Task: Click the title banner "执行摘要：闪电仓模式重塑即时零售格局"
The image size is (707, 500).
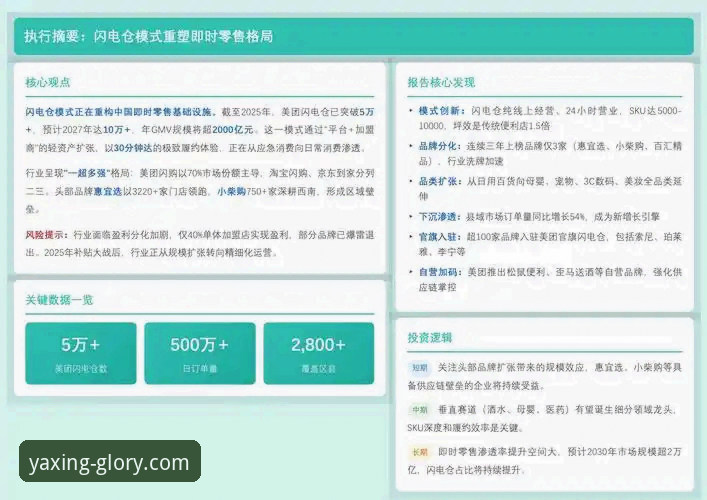Action: point(354,37)
